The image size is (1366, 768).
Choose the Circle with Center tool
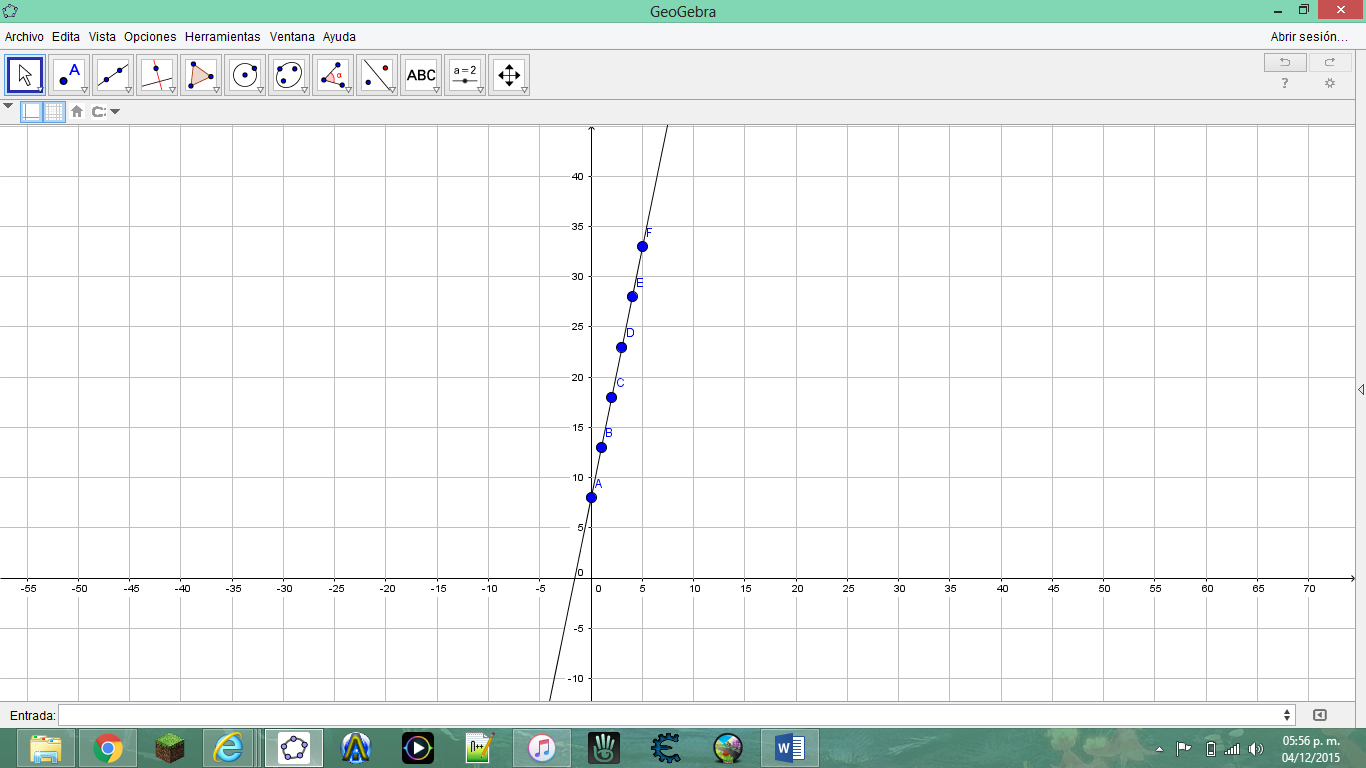(245, 75)
